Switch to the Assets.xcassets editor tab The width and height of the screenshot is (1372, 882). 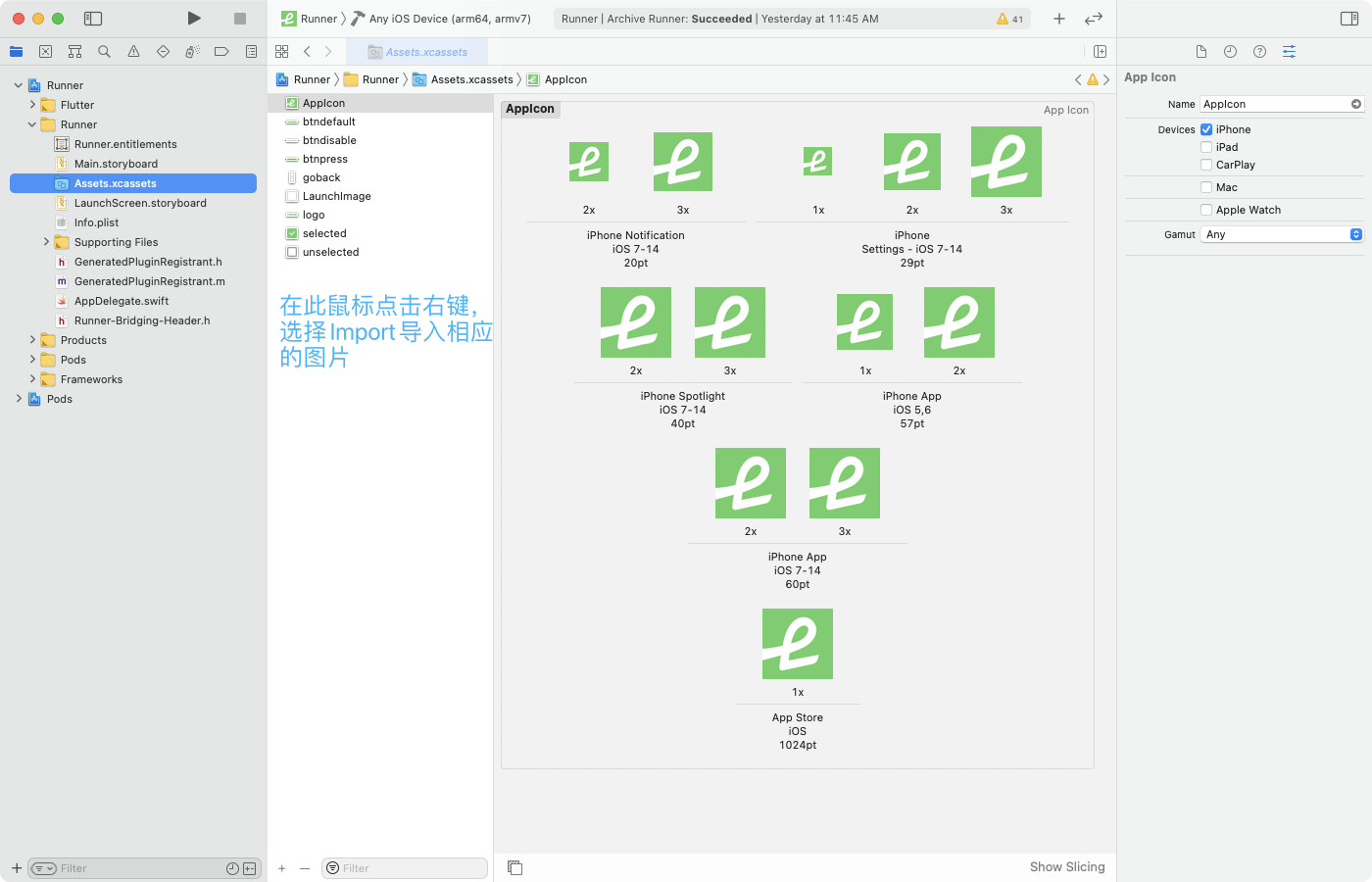[x=418, y=52]
